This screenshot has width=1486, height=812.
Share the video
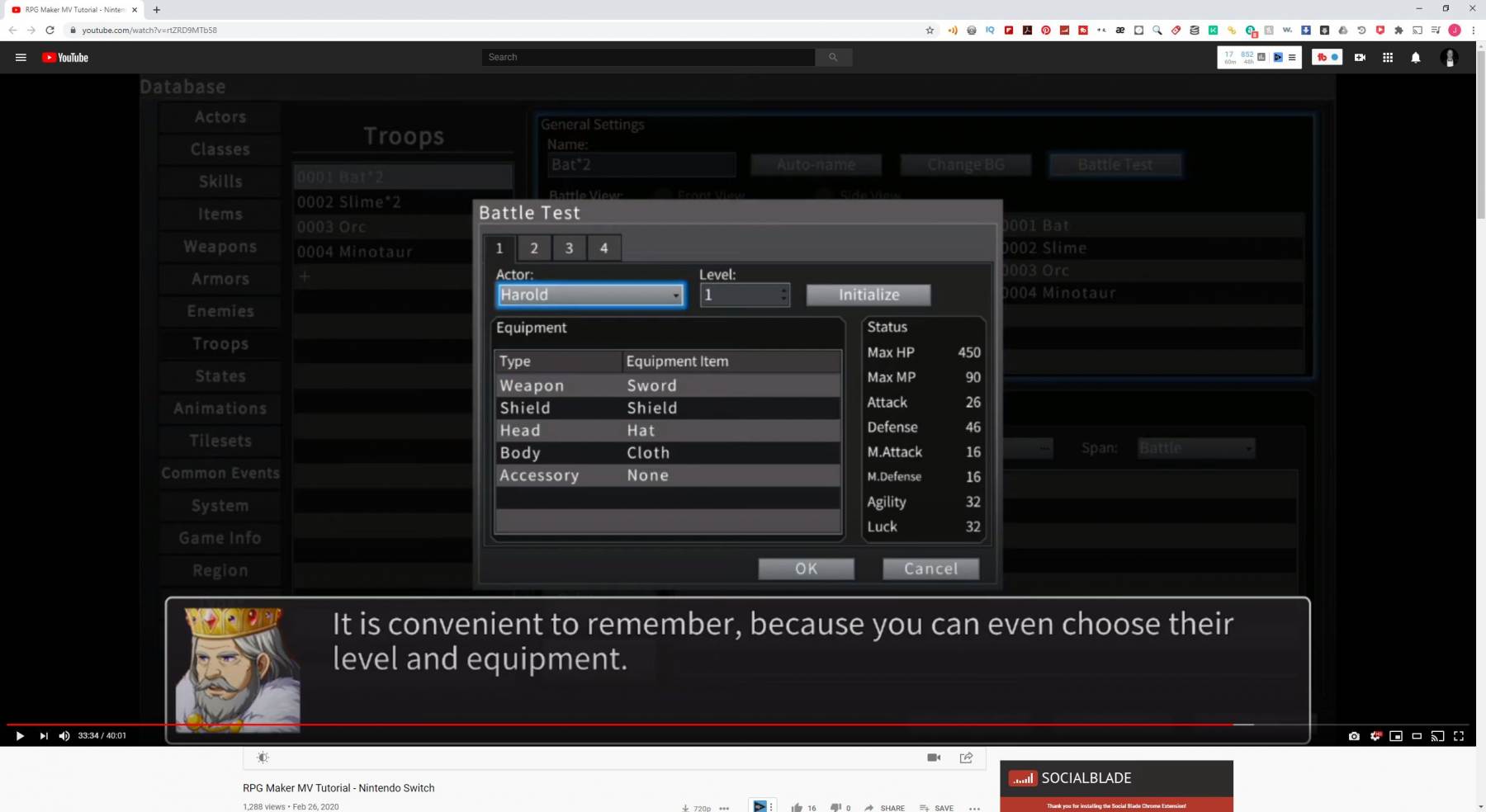click(883, 808)
